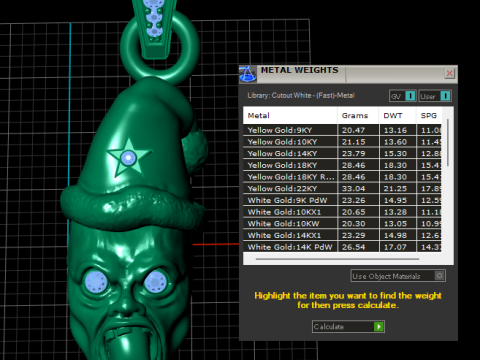The width and height of the screenshot is (480, 360).
Task: Click the 33.04 grams cell
Action: tap(358, 188)
